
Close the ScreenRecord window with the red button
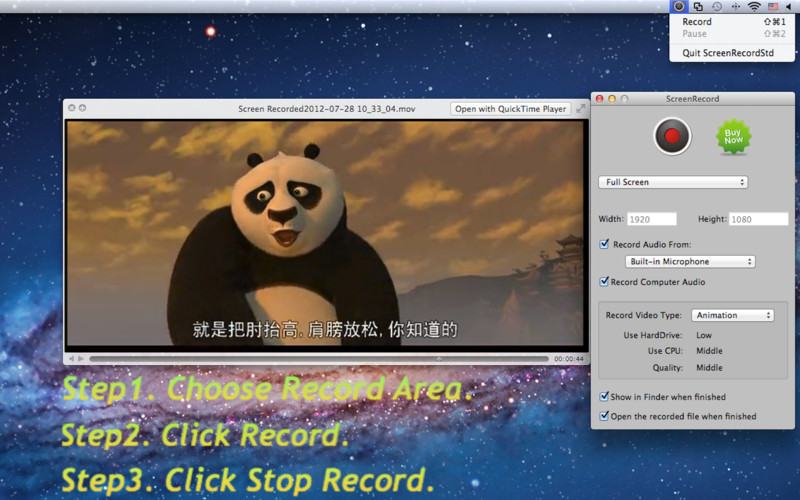pos(599,98)
